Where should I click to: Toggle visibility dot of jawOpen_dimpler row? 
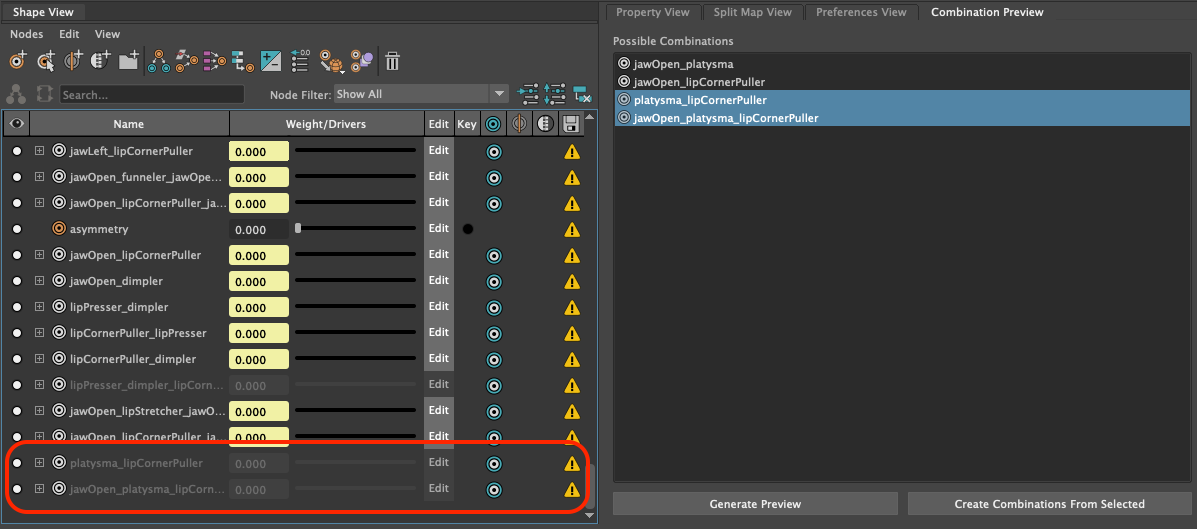17,281
